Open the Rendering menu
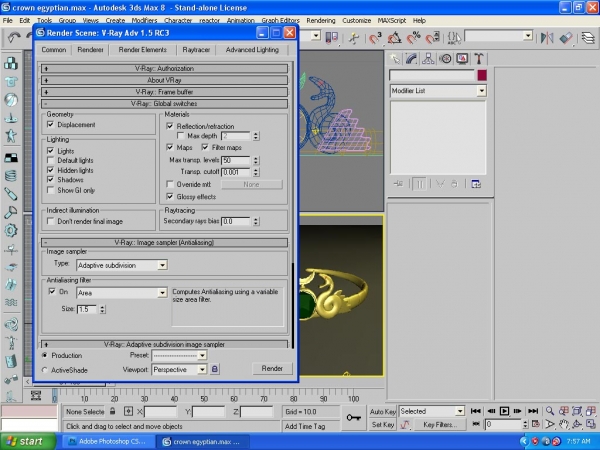This screenshot has width=600, height=450. point(321,20)
